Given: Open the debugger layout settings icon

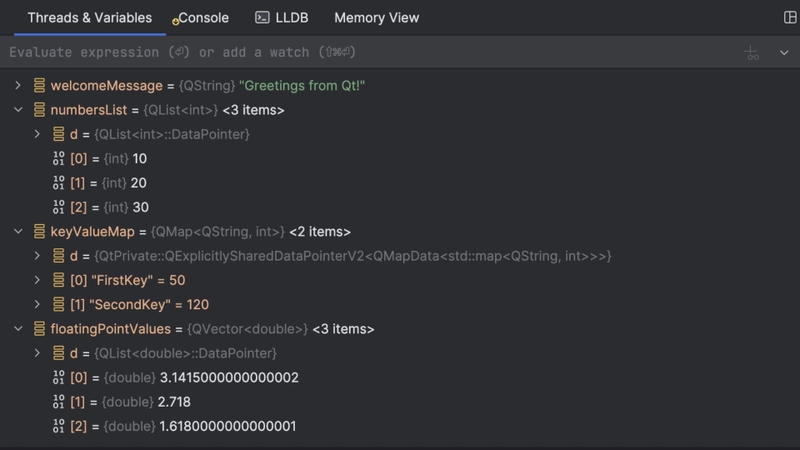Looking at the screenshot, I should pyautogui.click(x=779, y=18).
